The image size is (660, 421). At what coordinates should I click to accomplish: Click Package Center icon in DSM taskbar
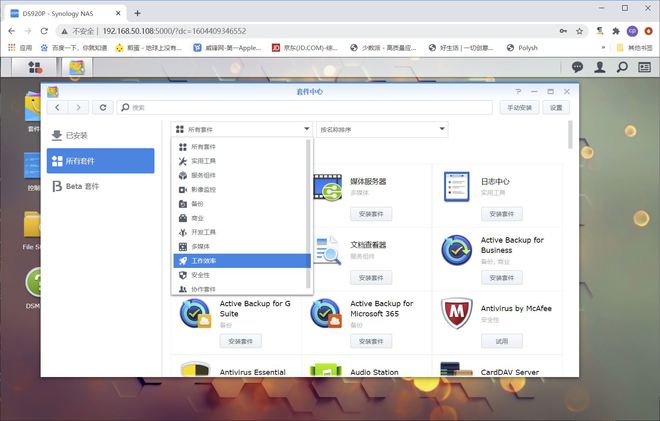tap(77, 67)
